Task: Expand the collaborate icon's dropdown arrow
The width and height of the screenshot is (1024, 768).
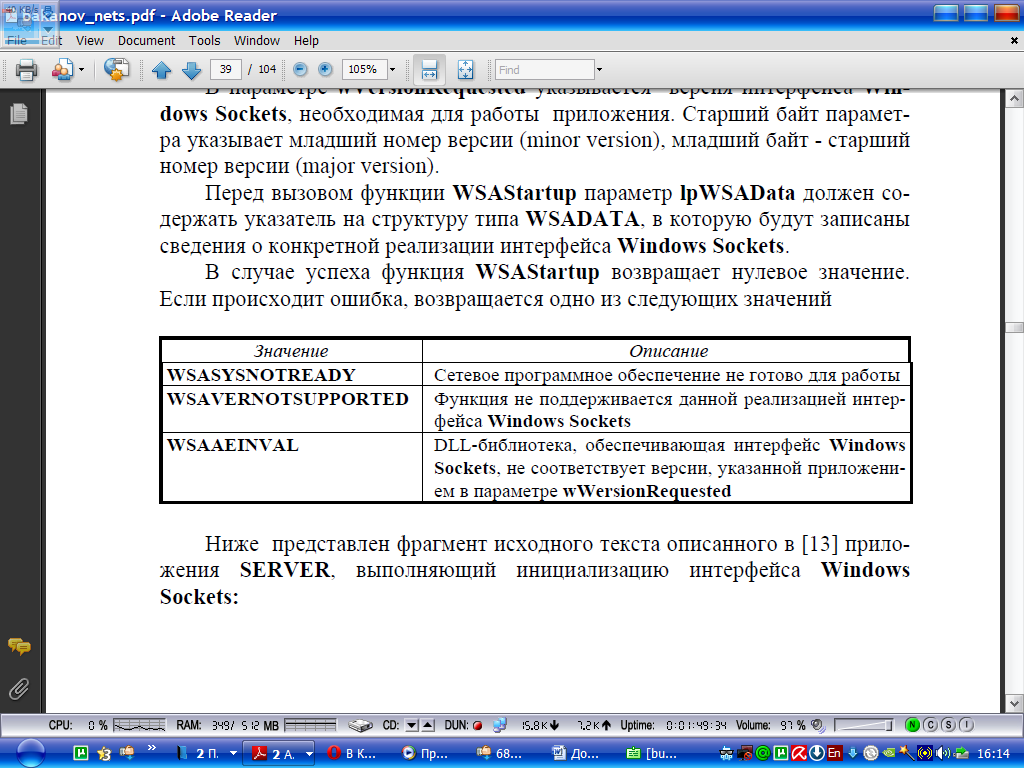Action: coord(82,69)
